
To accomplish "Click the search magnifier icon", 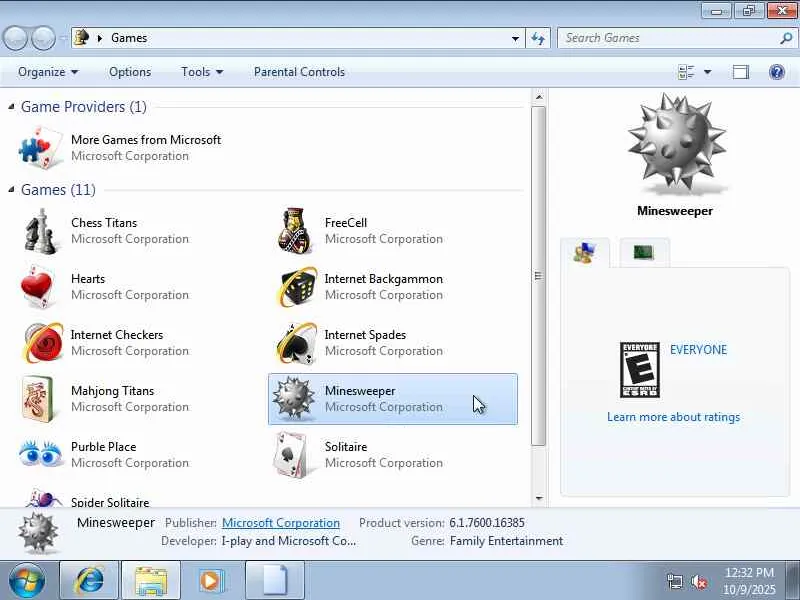I will (786, 38).
